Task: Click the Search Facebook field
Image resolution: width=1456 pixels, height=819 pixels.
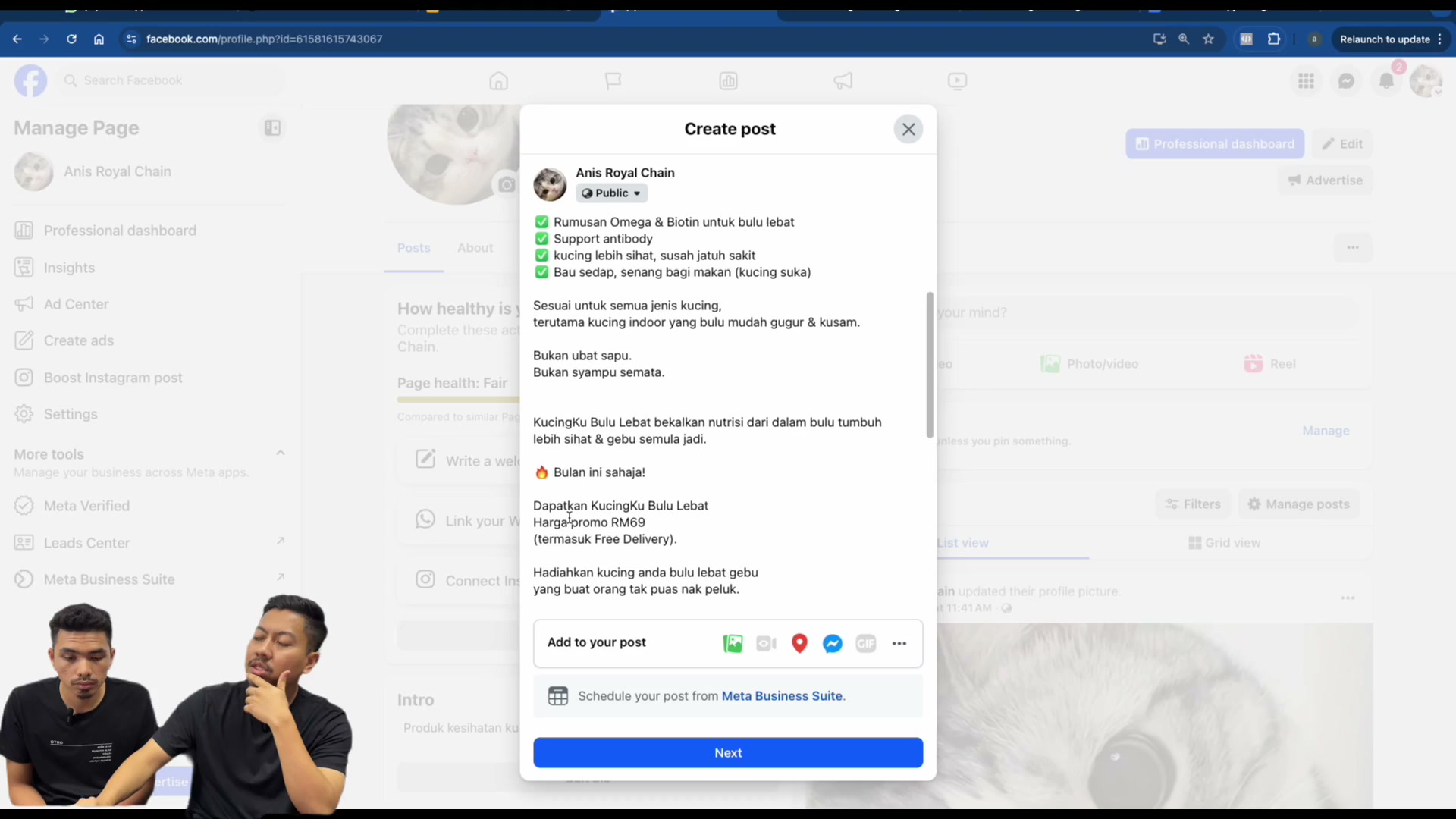Action: point(172,80)
